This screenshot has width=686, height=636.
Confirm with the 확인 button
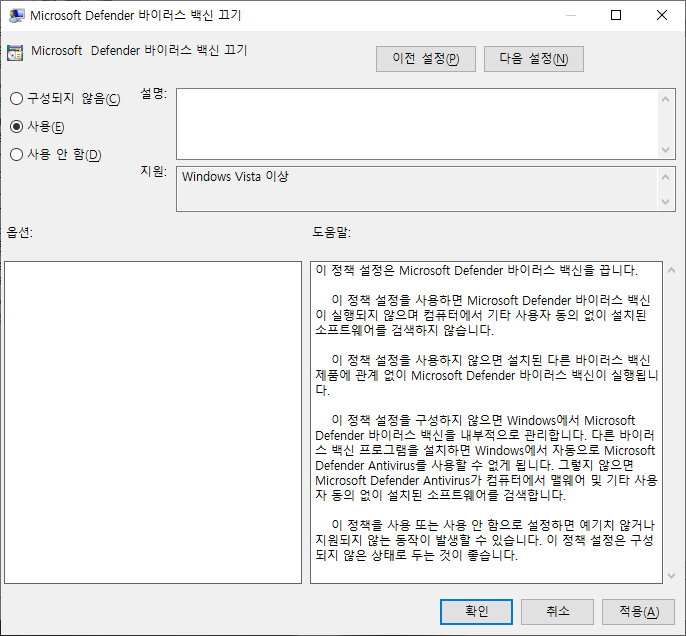tap(476, 612)
